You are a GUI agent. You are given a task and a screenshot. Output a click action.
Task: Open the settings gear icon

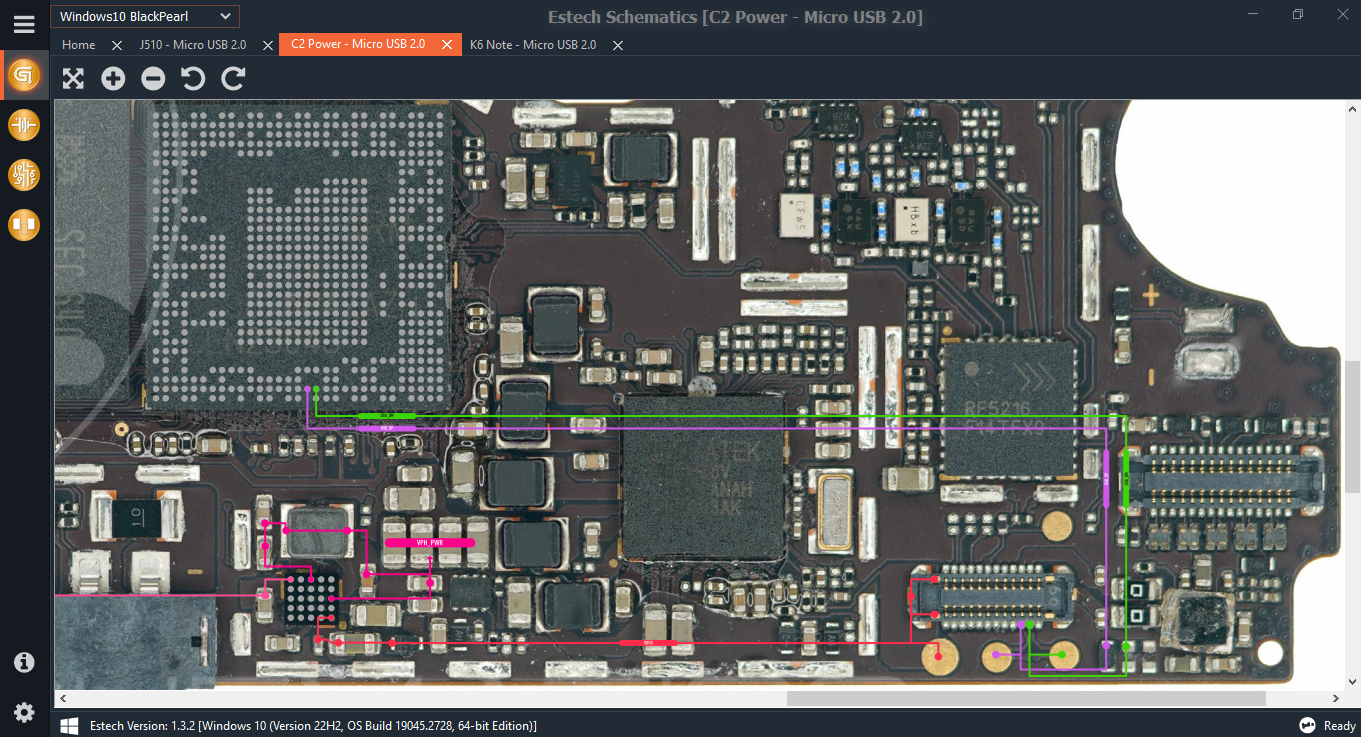[24, 713]
